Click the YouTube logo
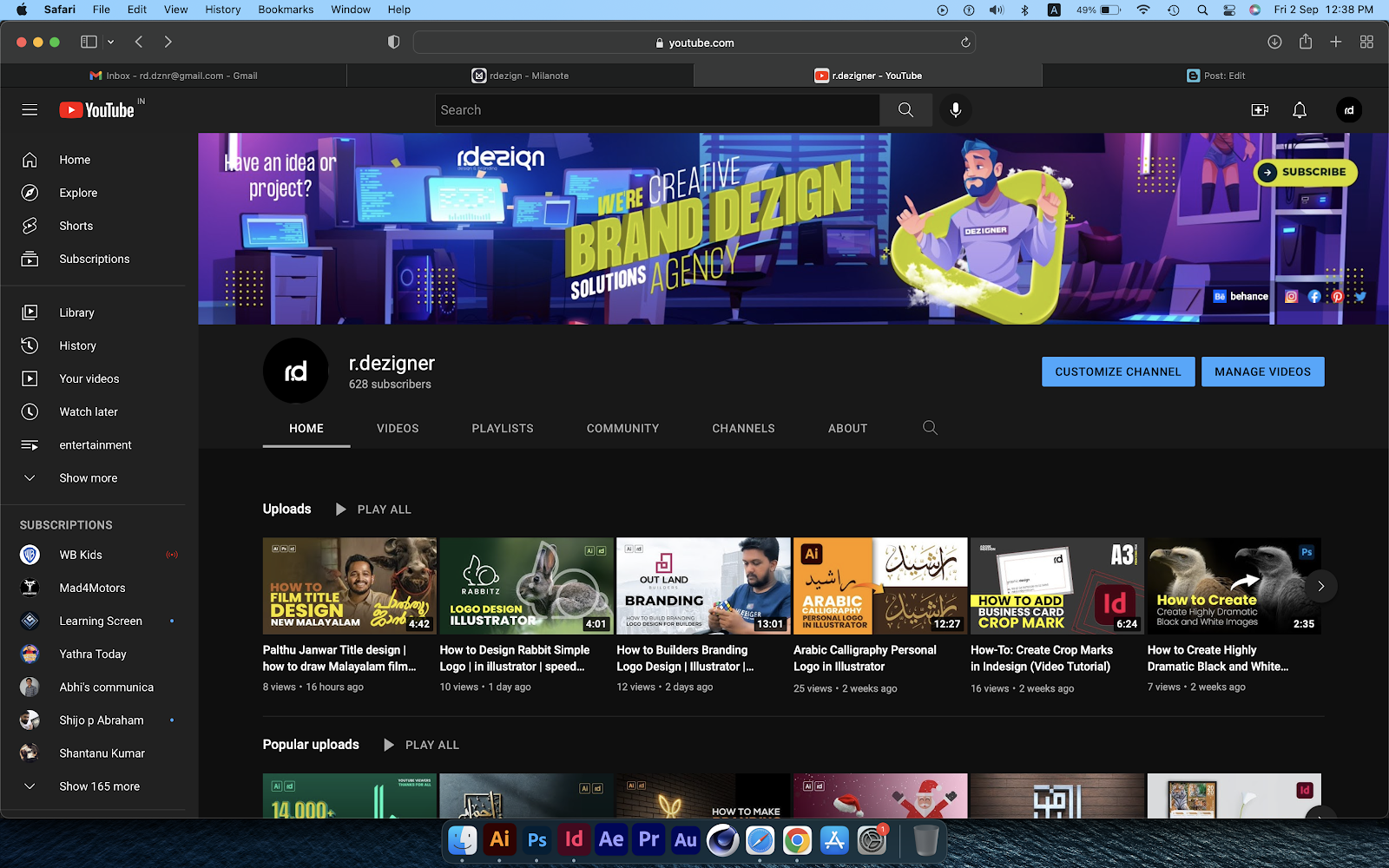 coord(96,110)
